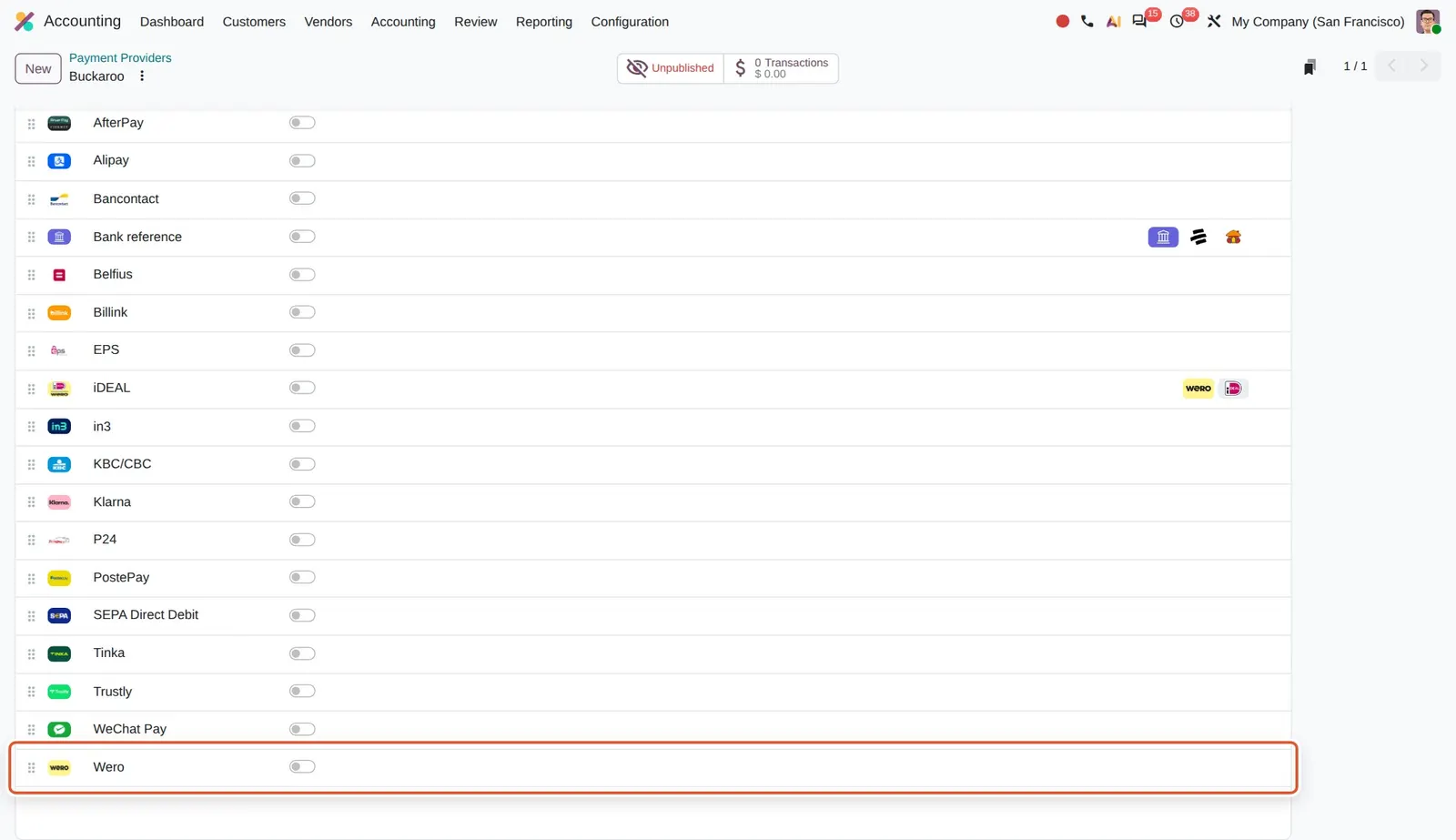Open Buckaroo record actions kebab menu
Screen dimensions: 1456x840
coord(142,76)
